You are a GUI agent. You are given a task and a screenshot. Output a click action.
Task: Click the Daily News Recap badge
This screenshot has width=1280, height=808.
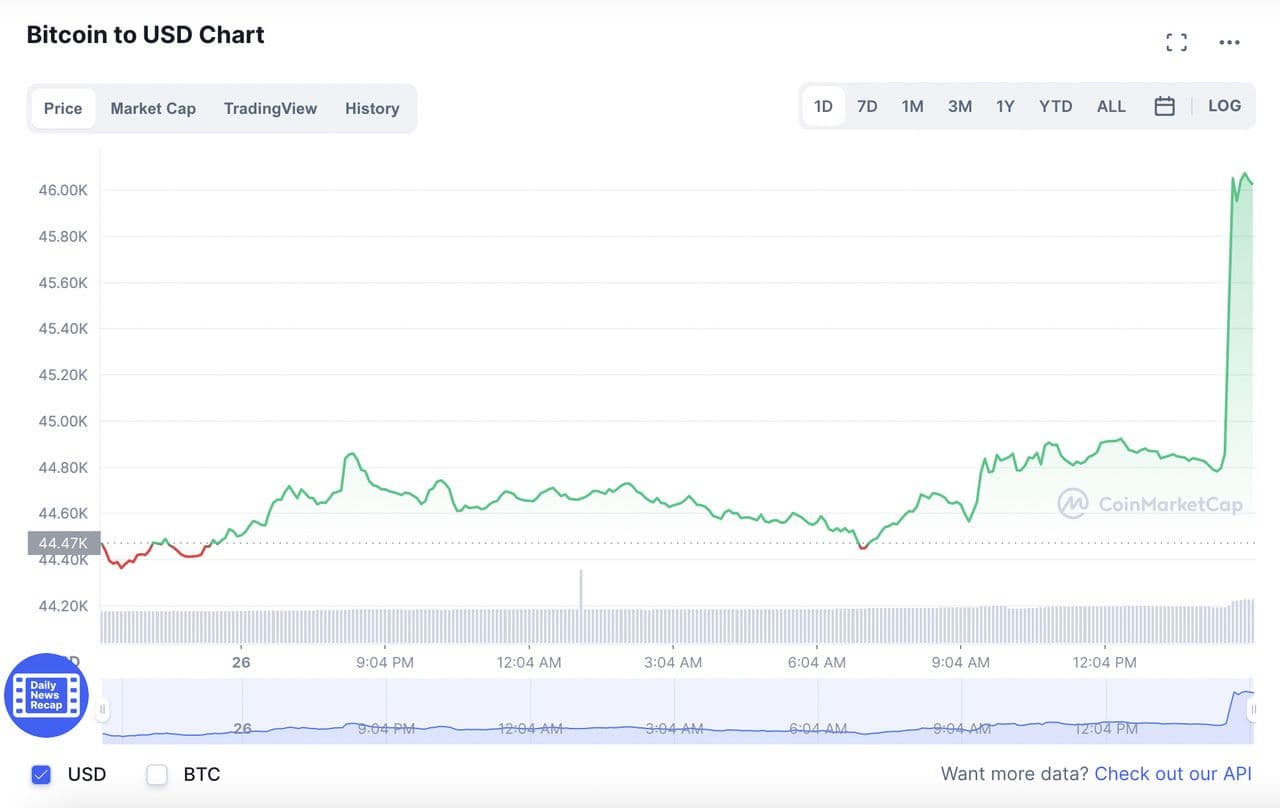[x=46, y=695]
